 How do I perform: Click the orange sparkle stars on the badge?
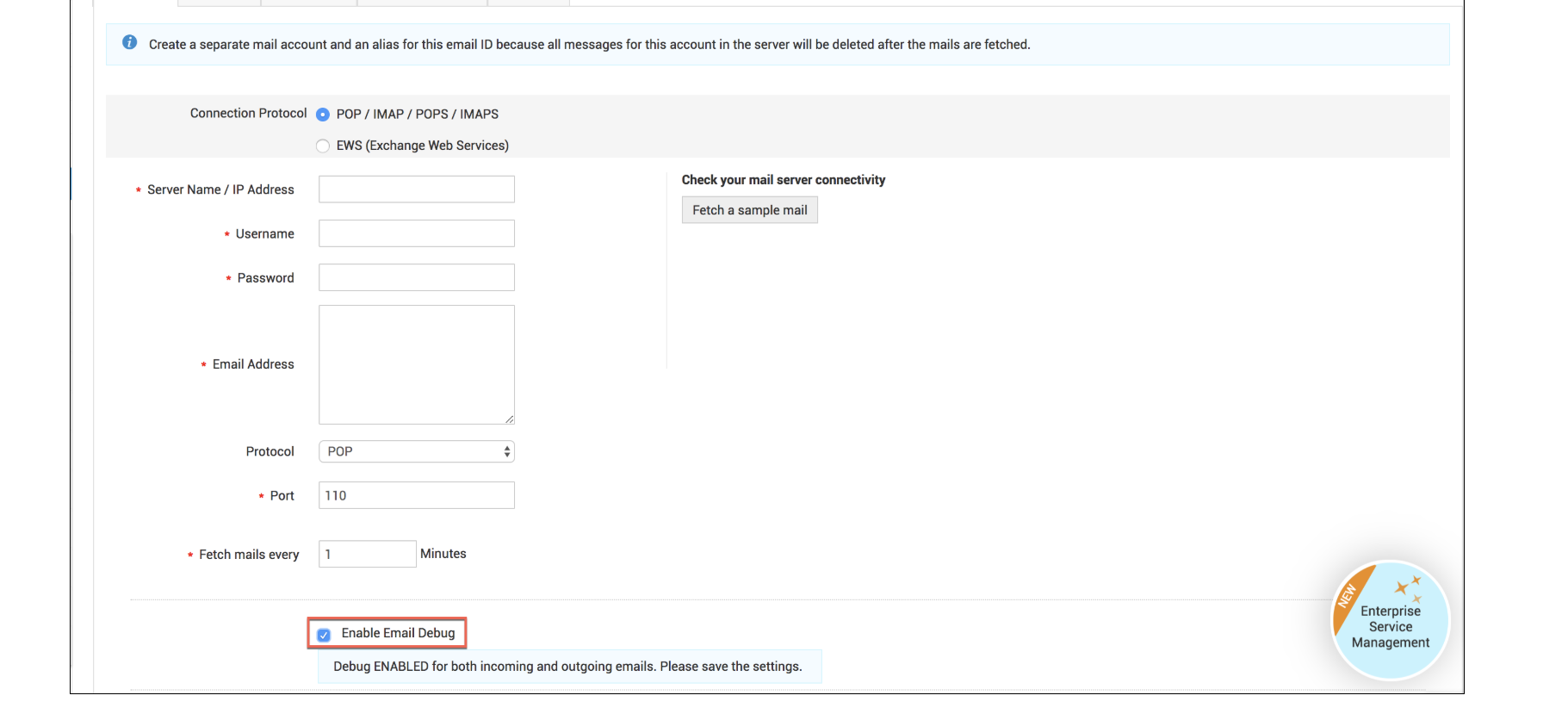[x=1409, y=587]
